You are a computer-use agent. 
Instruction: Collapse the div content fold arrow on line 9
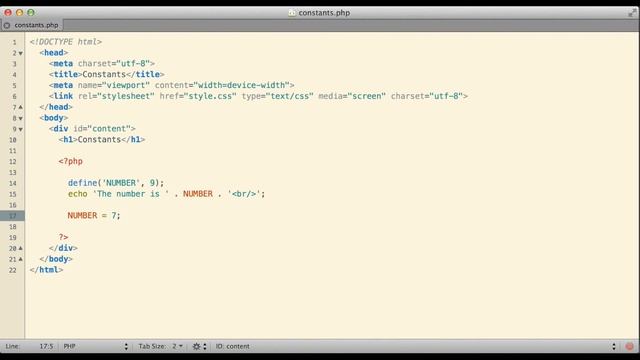[x=20, y=129]
